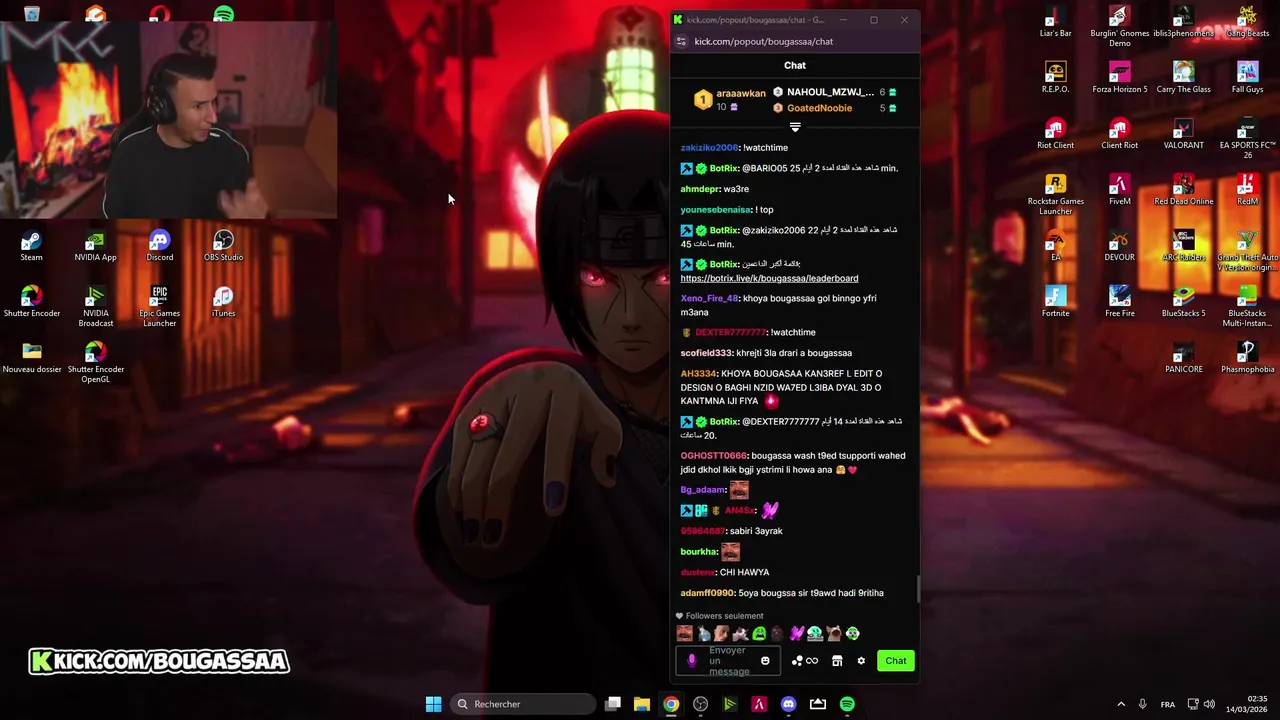Open the Burglin' Gnomes Demo shortcut

(x=1119, y=27)
